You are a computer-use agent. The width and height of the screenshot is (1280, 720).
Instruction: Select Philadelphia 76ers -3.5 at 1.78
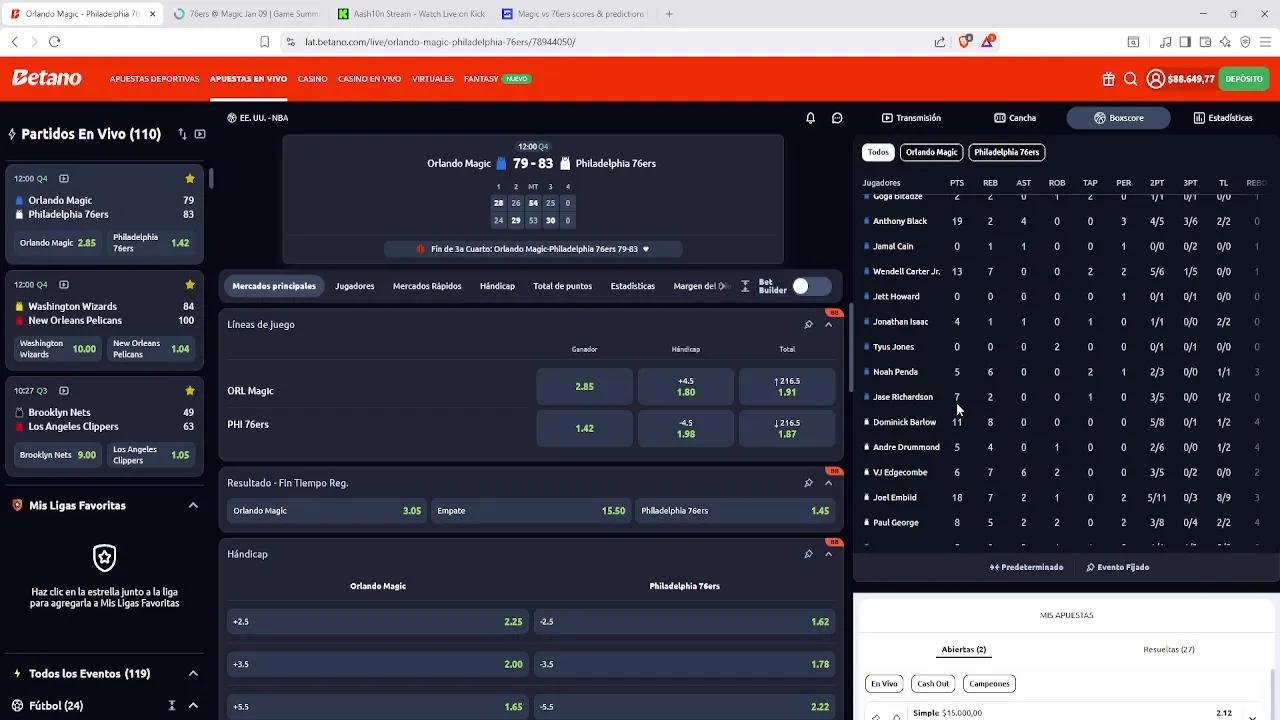pos(684,665)
